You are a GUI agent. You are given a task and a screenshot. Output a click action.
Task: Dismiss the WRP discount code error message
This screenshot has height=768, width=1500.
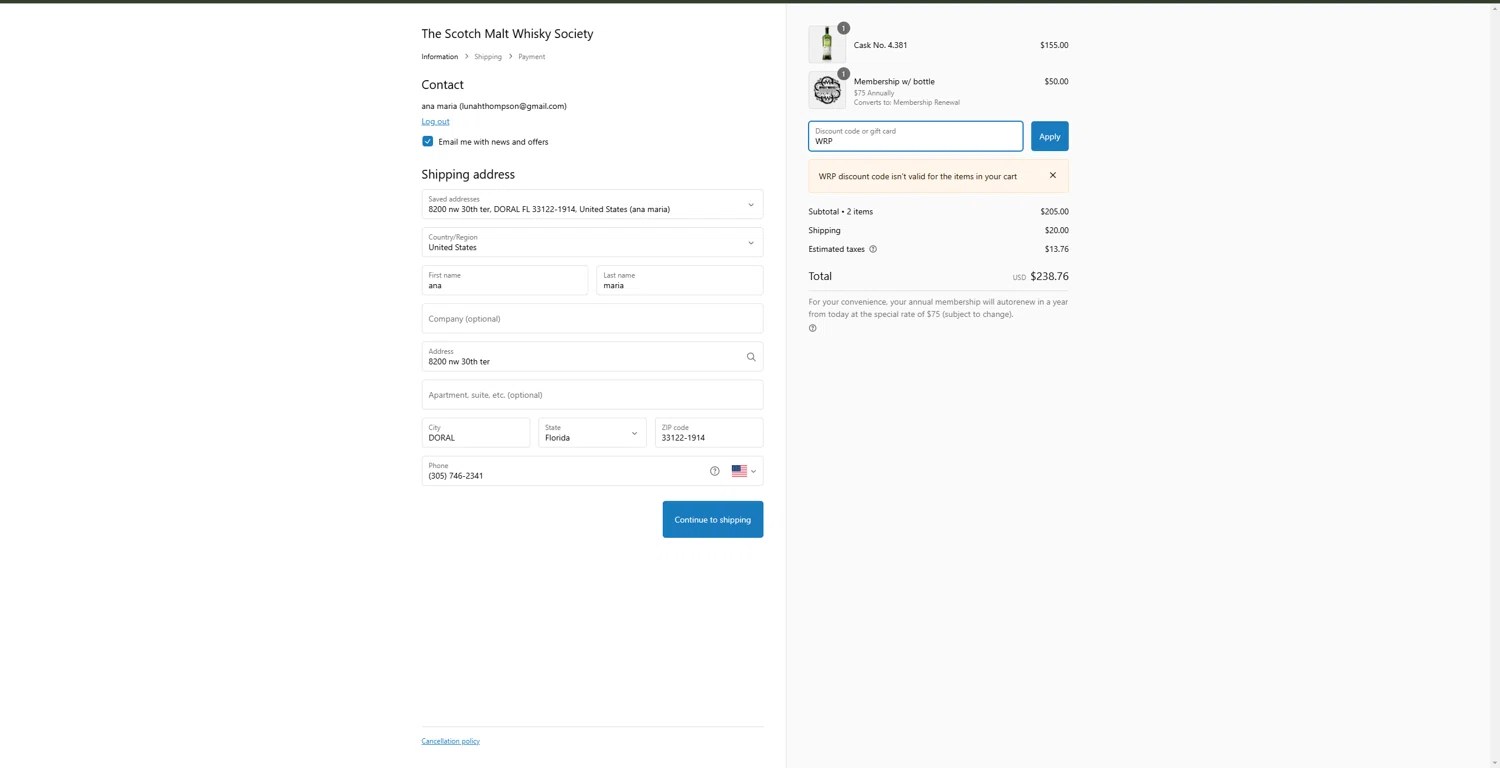tap(1053, 176)
